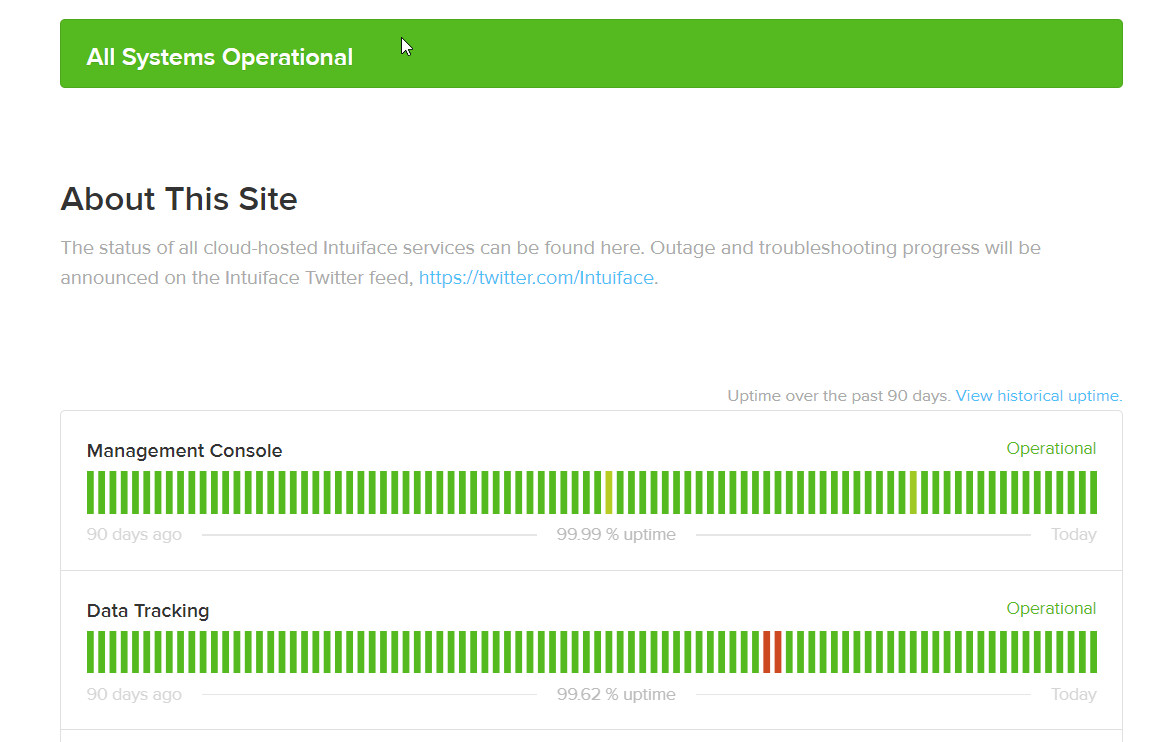Screen dimensions: 1150x742
Task: Click the 99.99 % uptime text
Action: pos(616,535)
